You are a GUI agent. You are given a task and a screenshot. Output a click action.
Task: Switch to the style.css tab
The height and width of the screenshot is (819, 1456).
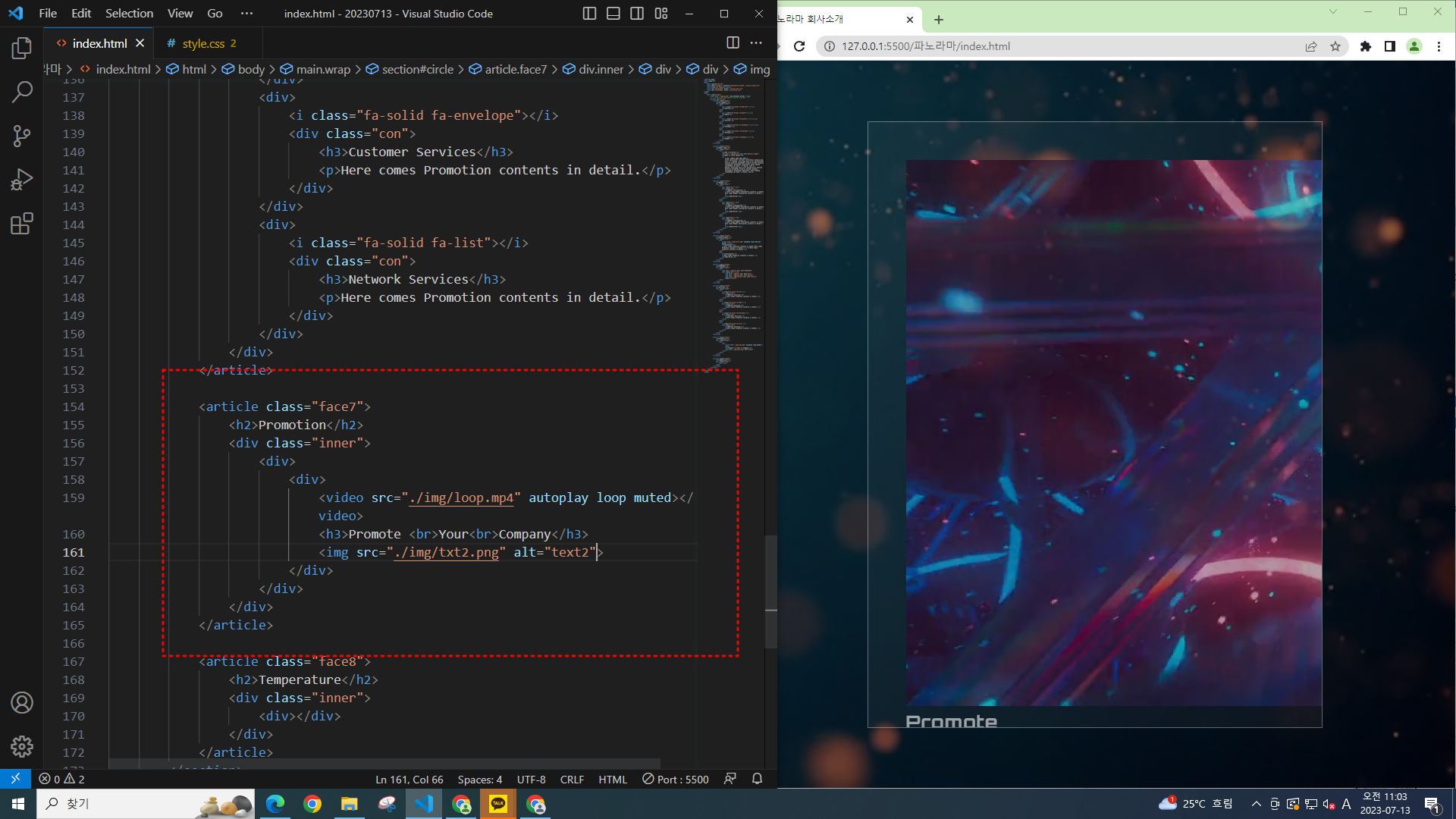[x=203, y=43]
